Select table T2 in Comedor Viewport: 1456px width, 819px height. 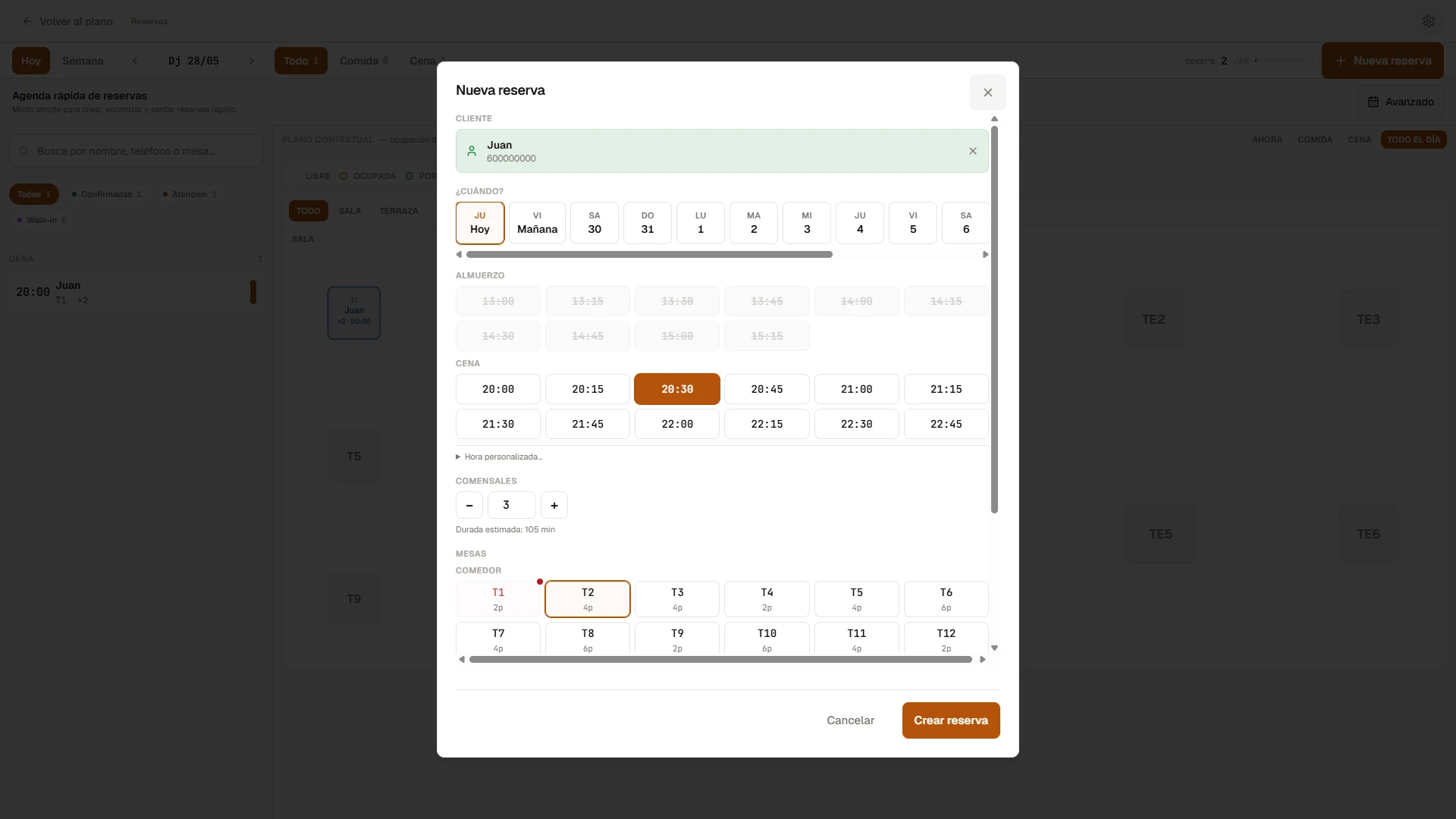pos(588,599)
